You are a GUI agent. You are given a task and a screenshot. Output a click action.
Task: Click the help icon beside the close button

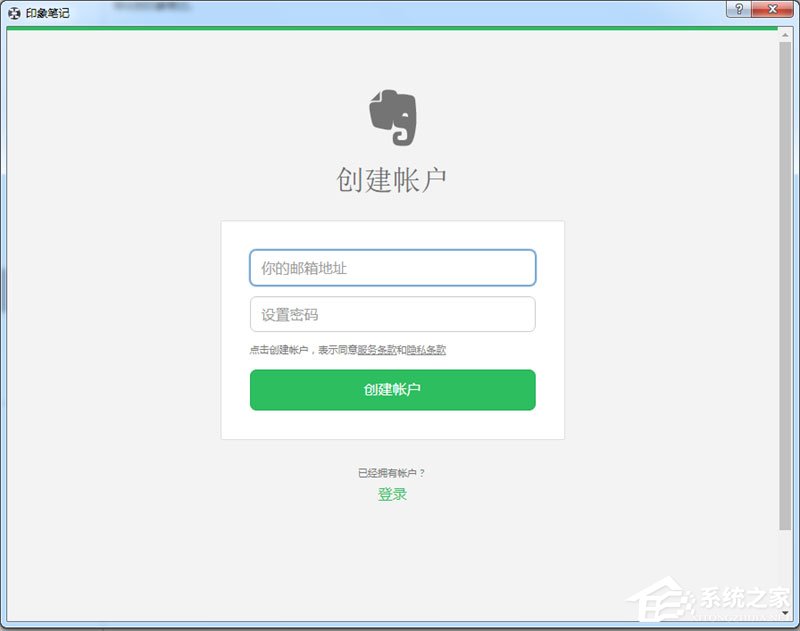pos(738,11)
